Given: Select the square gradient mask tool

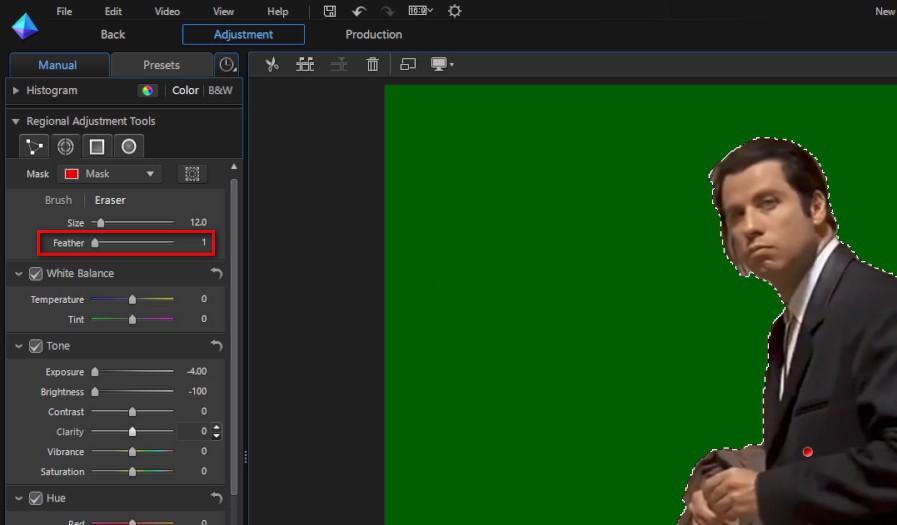Looking at the screenshot, I should pyautogui.click(x=97, y=146).
